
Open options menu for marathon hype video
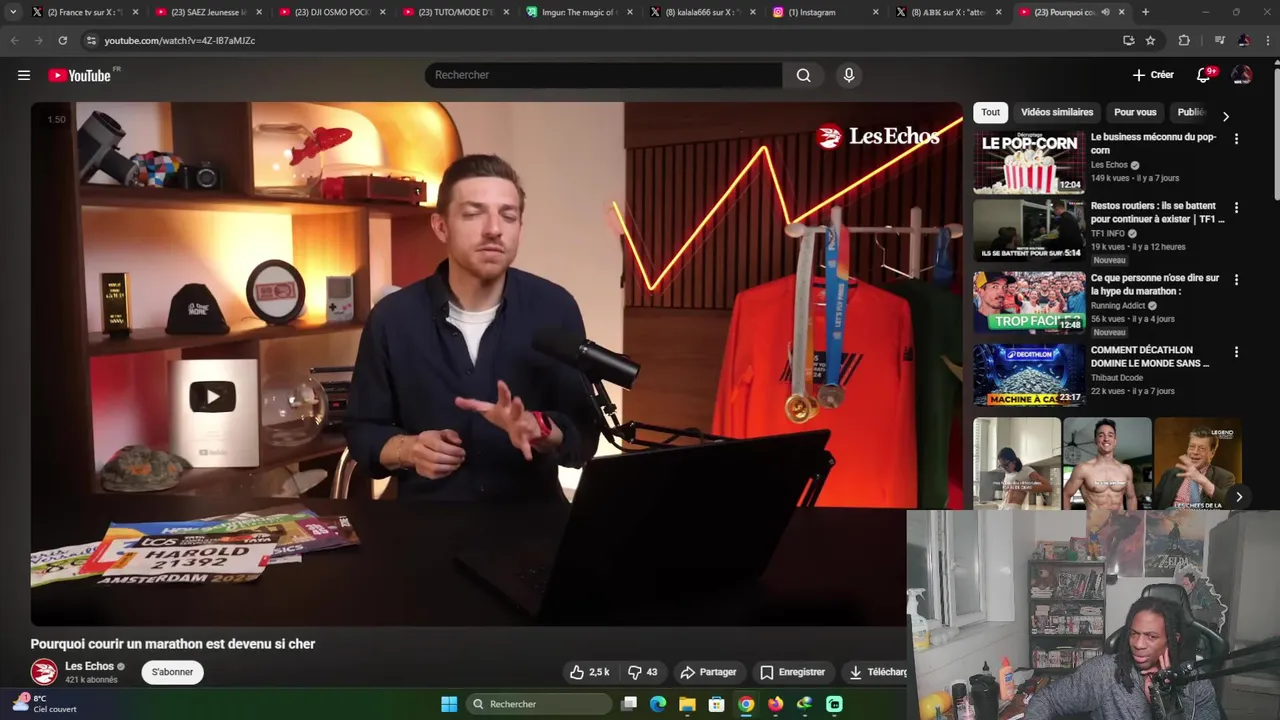[1236, 280]
